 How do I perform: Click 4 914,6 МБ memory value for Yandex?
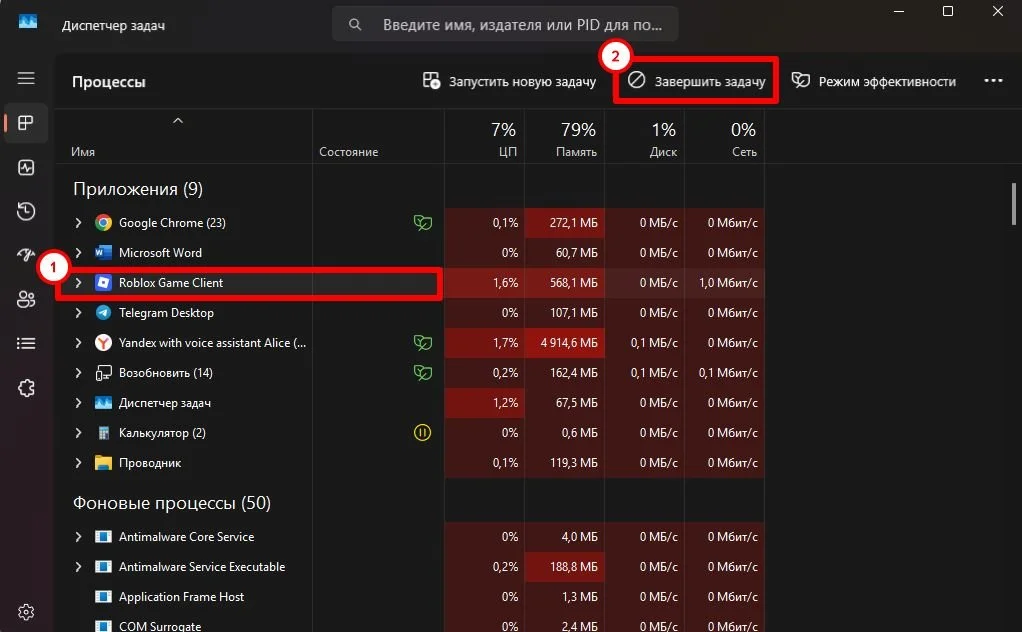[x=569, y=343]
